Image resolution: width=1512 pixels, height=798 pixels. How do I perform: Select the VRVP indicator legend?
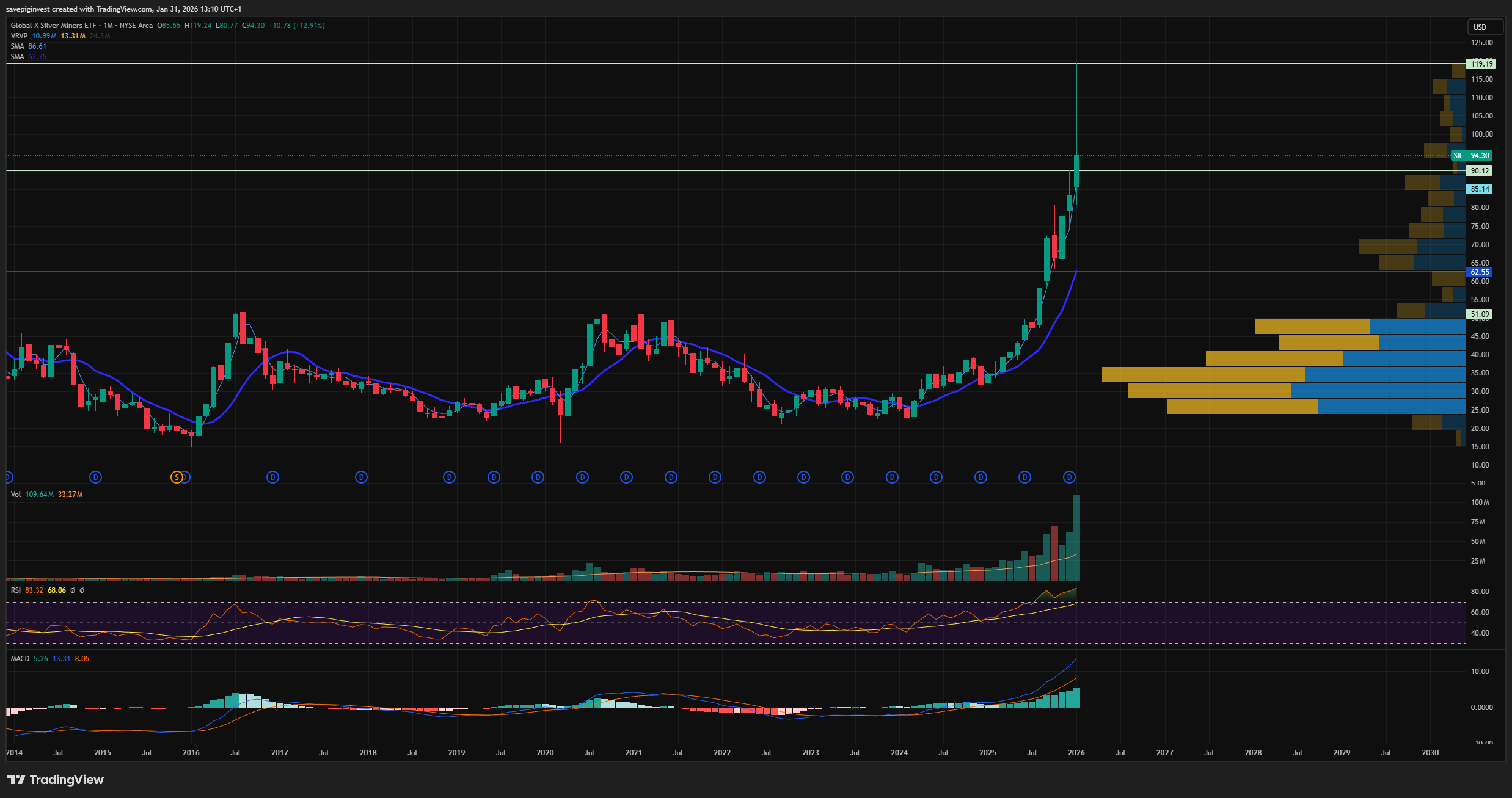click(x=19, y=36)
